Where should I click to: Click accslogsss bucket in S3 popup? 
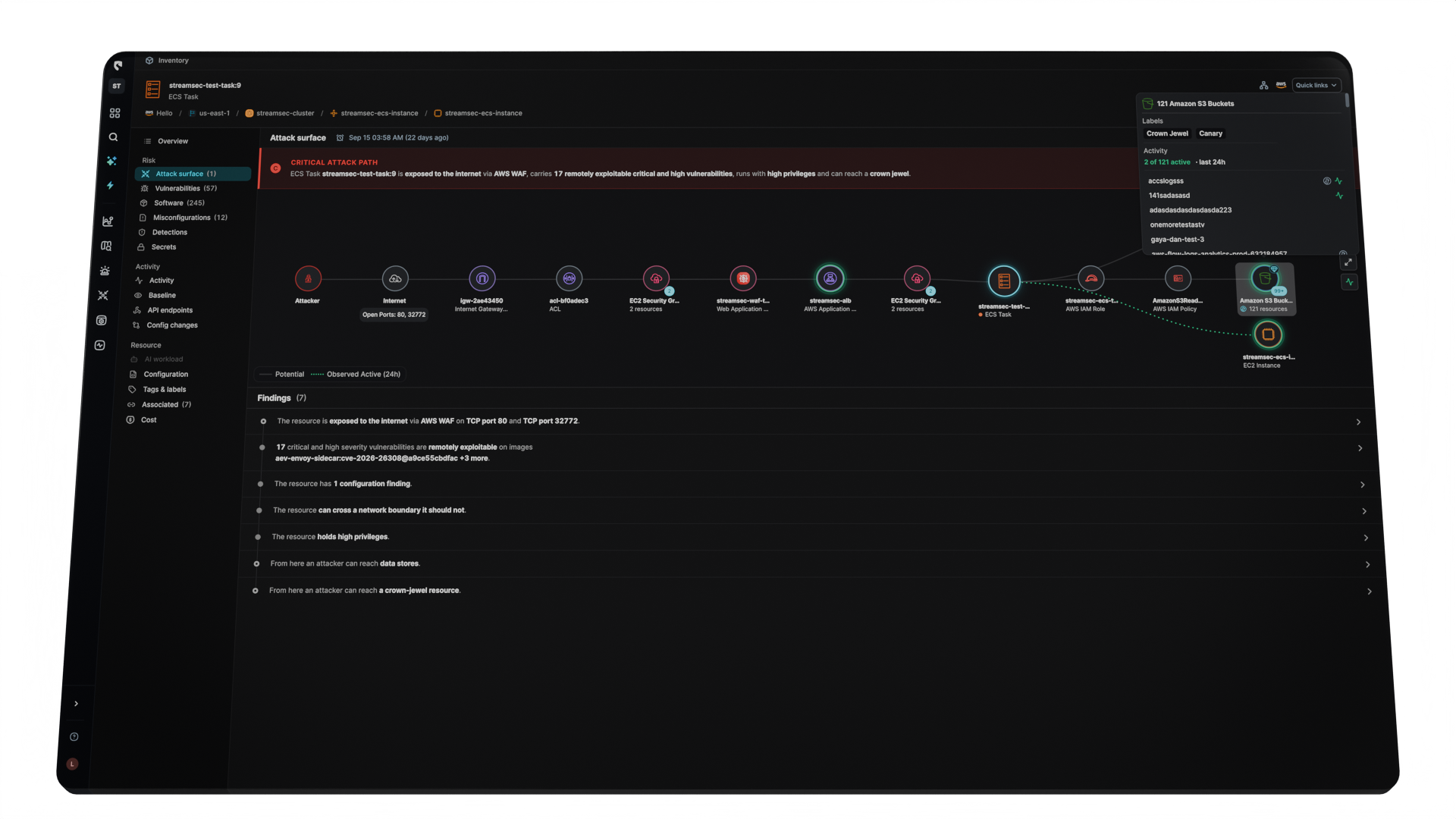coord(1166,181)
